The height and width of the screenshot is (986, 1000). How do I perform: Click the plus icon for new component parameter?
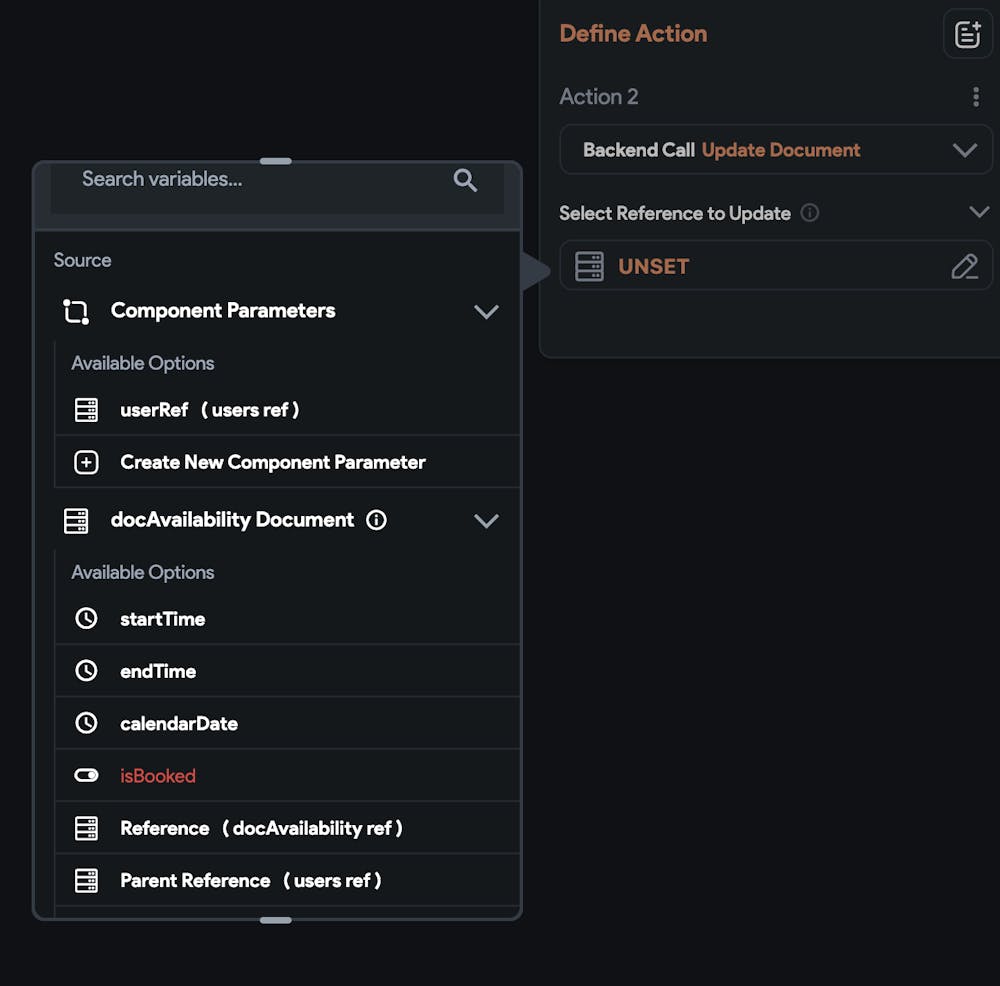coord(87,462)
